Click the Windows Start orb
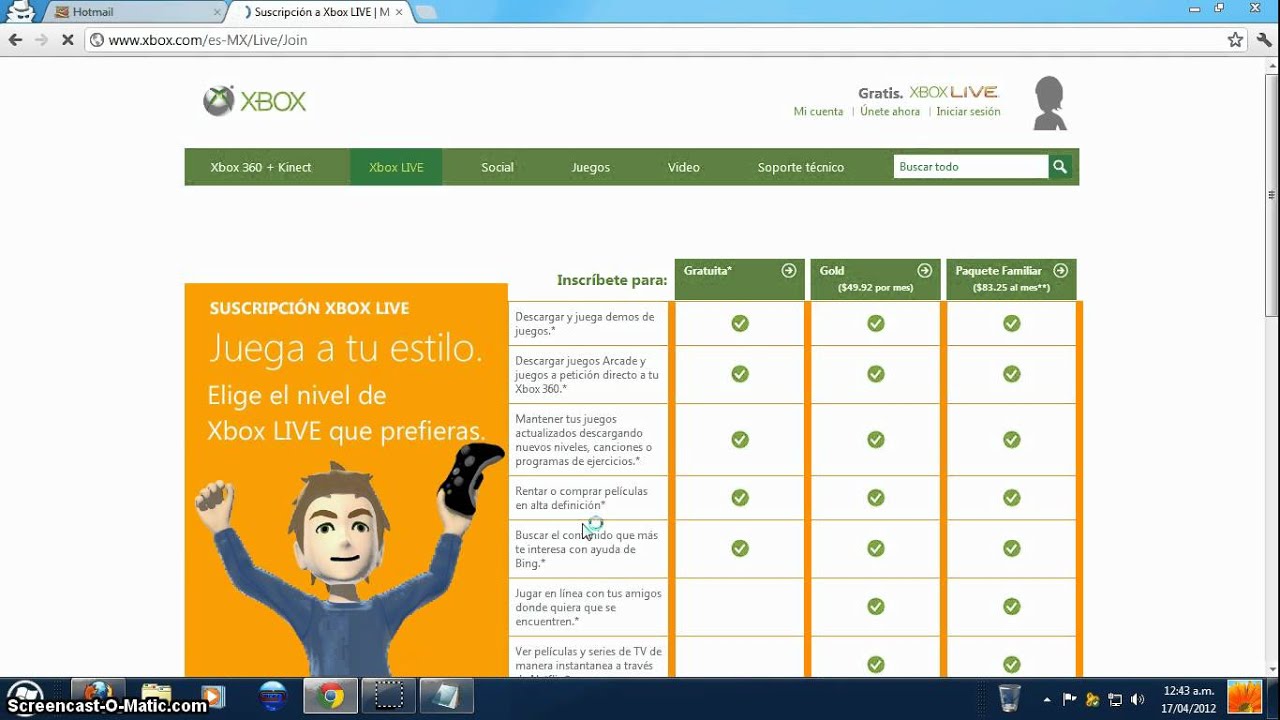 25,697
